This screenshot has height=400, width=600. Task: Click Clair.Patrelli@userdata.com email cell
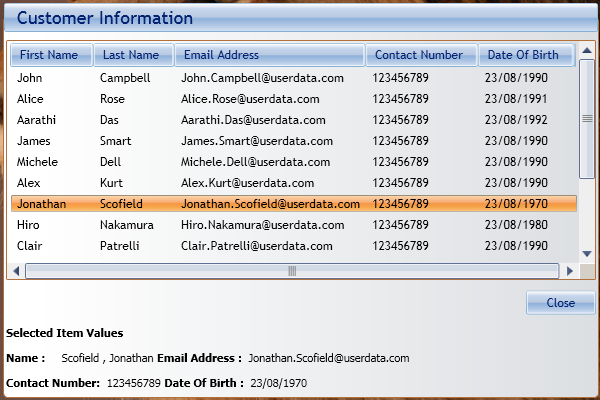(257, 246)
